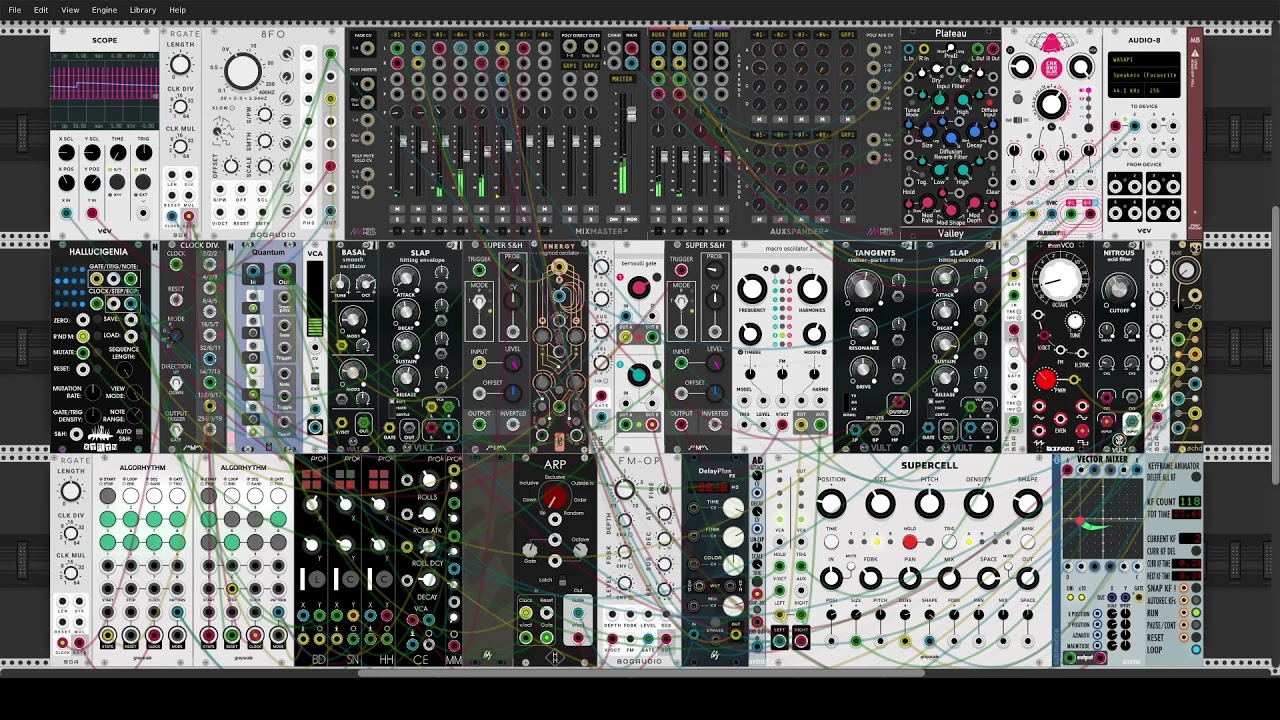This screenshot has width=1280, height=720.
Task: Click the Supercell POSITION knob
Action: tap(831, 504)
